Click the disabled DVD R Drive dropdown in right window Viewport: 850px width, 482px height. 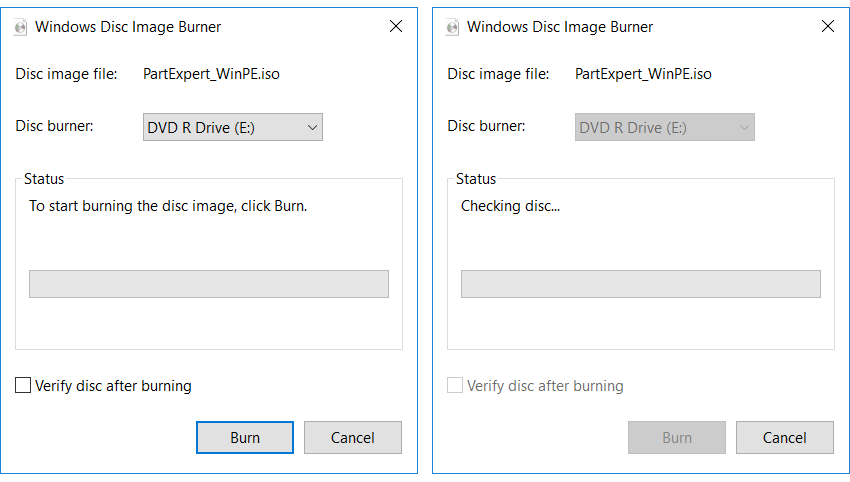(x=665, y=127)
